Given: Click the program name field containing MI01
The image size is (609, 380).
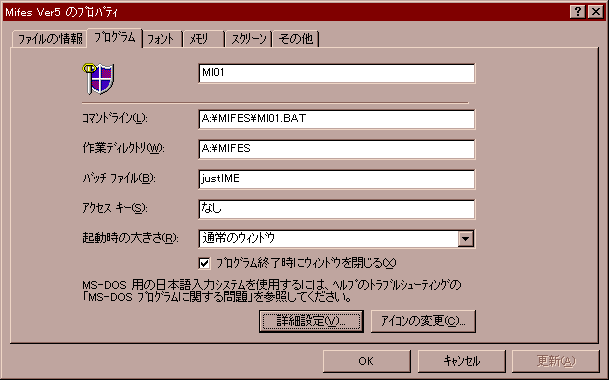Looking at the screenshot, I should click(336, 73).
